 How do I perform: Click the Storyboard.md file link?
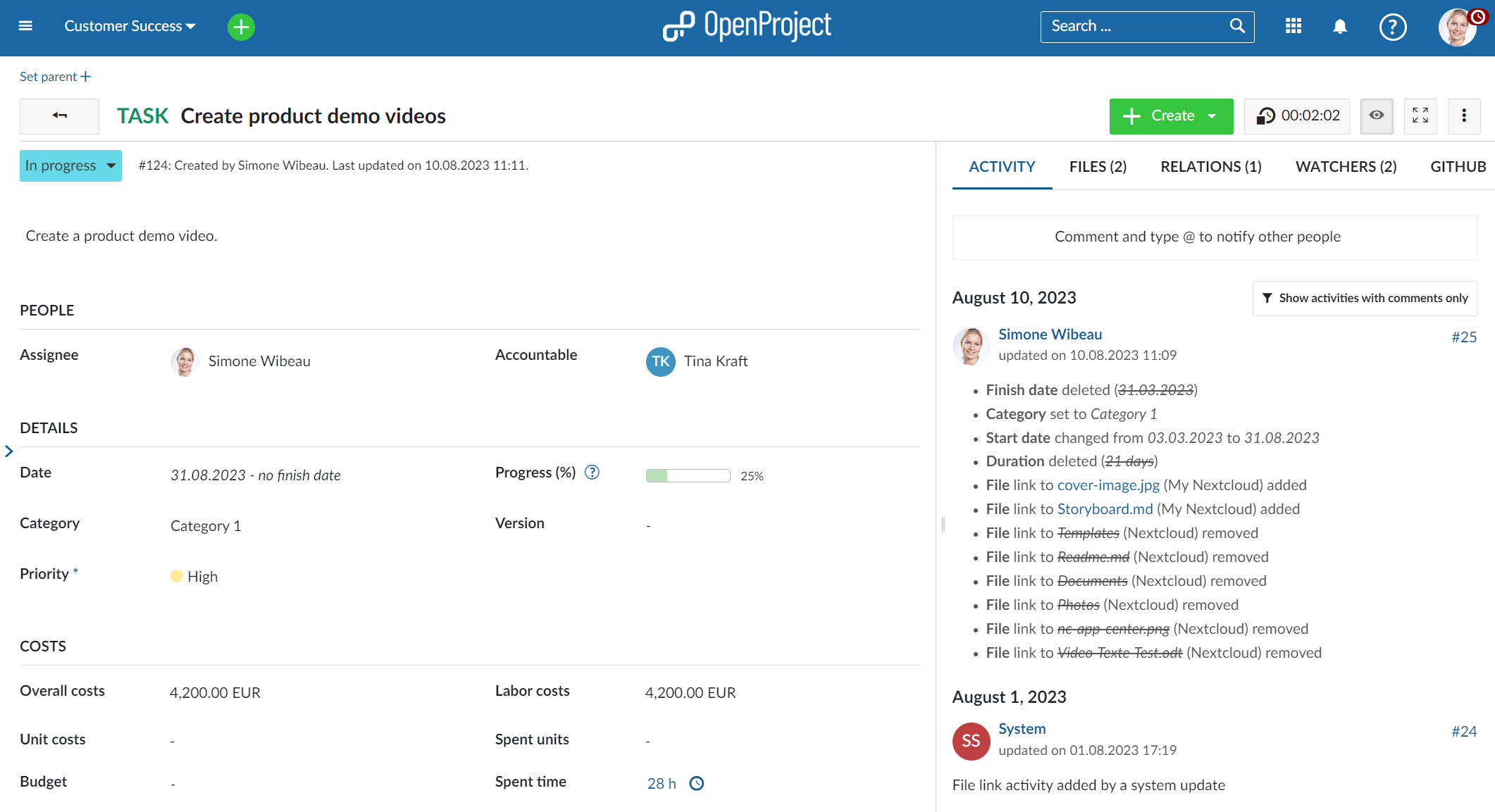point(1105,509)
